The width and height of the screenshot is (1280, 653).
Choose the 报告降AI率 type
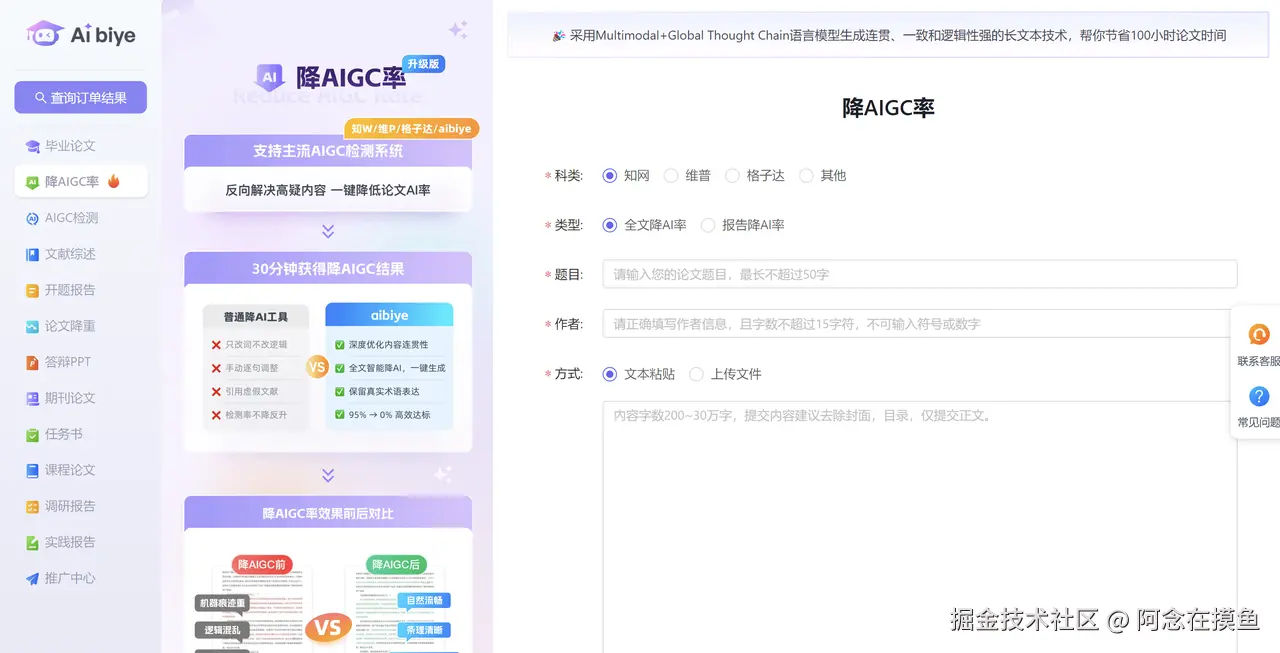tap(708, 225)
